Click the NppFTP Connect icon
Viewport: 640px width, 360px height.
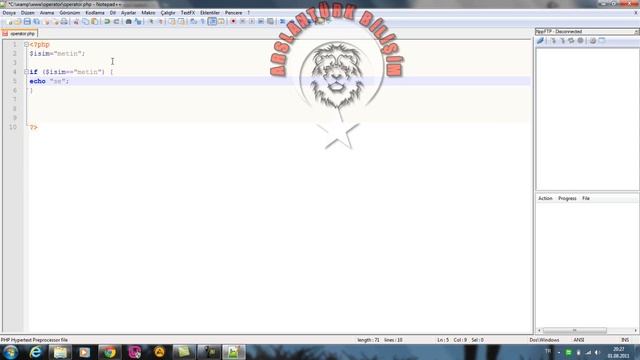point(540,41)
